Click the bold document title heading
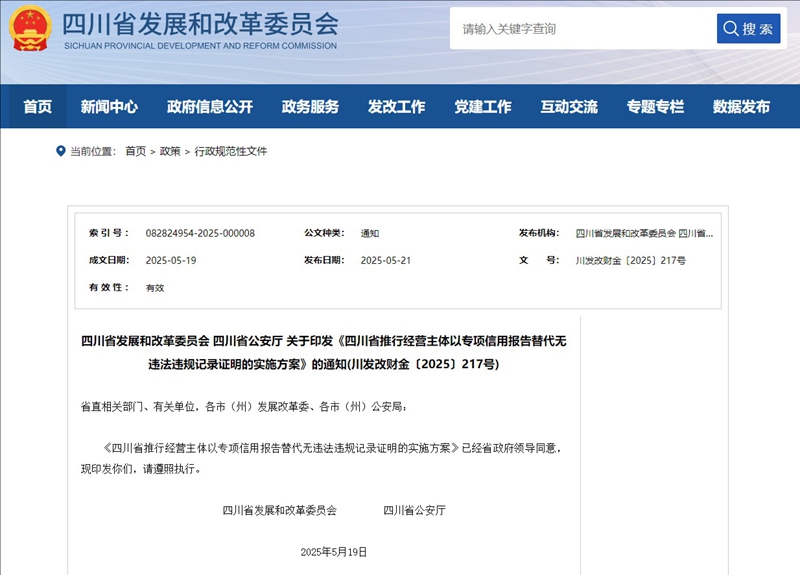Screen dimensions: 800x575 click(323, 352)
